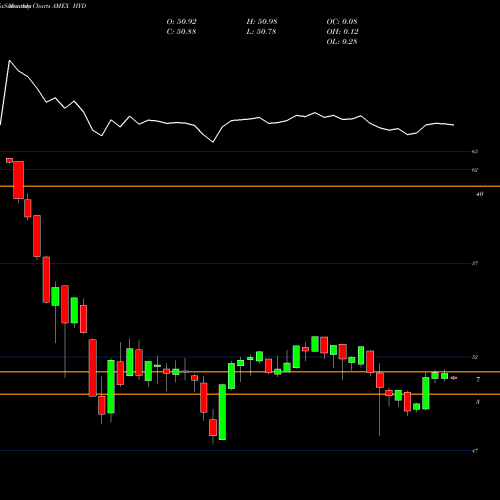Viewport: 500px width, 500px height.
Task: Click the price axis label "57"
Action: pos(475,263)
